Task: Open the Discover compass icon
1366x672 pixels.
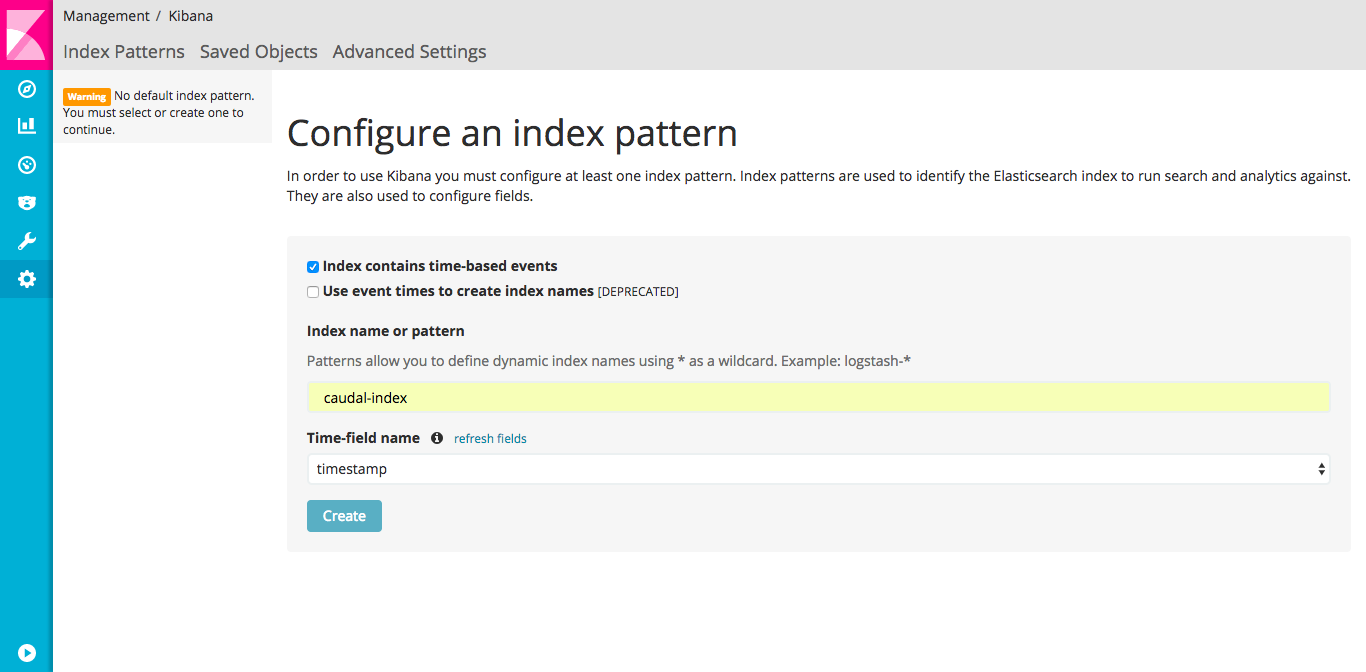Action: [x=27, y=90]
